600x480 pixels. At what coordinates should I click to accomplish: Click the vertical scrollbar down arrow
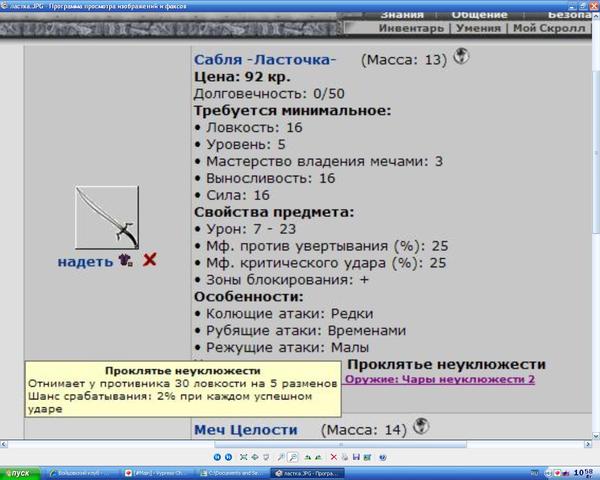(x=596, y=436)
